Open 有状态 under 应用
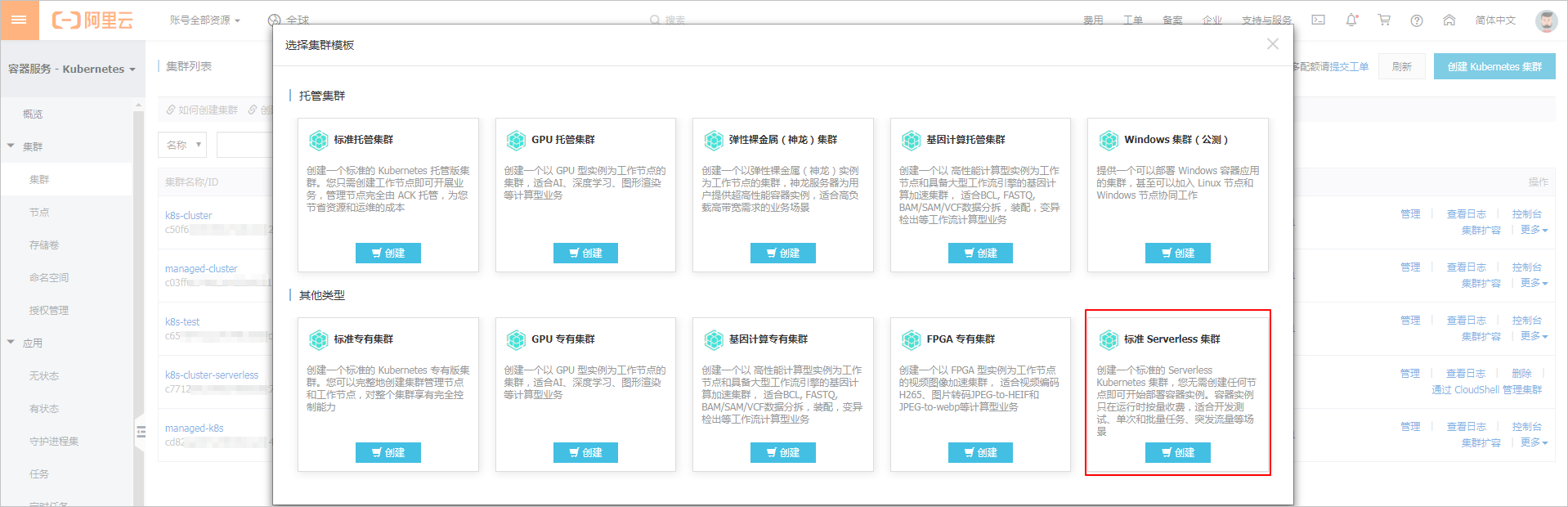The height and width of the screenshot is (507, 1568). (44, 408)
